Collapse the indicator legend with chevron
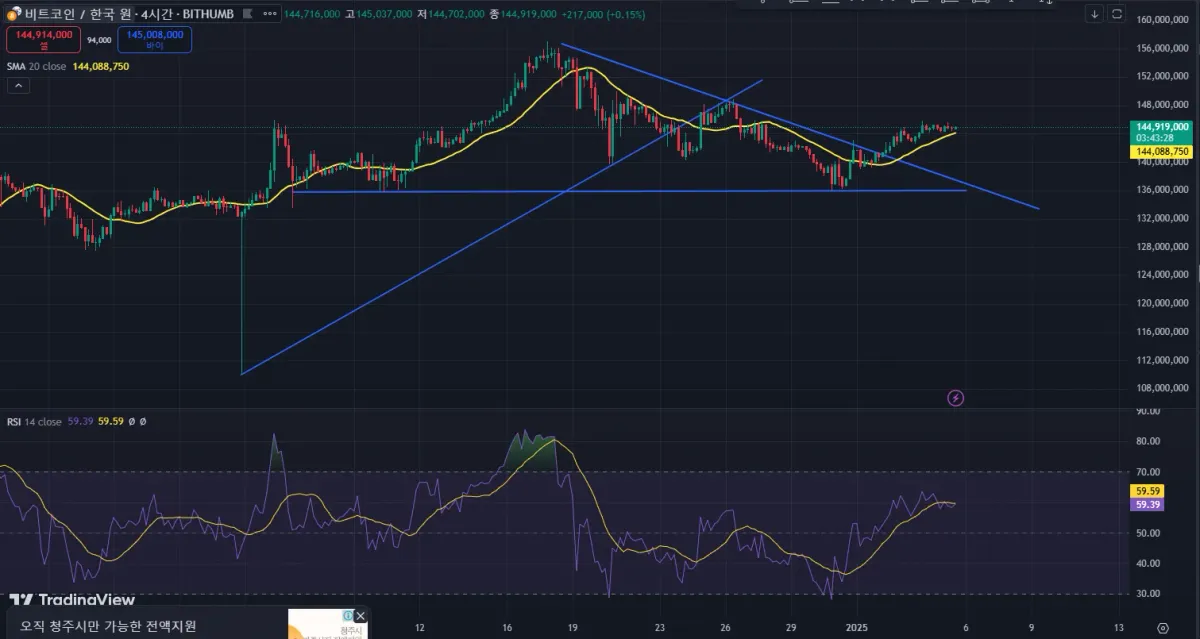Image resolution: width=1200 pixels, height=639 pixels. coord(19,86)
